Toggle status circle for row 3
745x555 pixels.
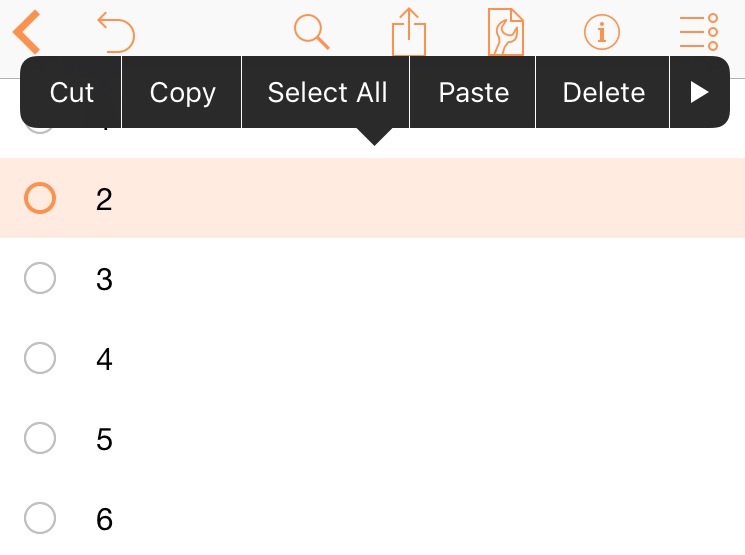pyautogui.click(x=40, y=278)
